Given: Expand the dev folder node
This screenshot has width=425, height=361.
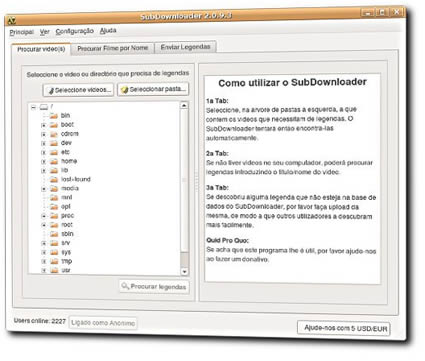Looking at the screenshot, I should 43,143.
